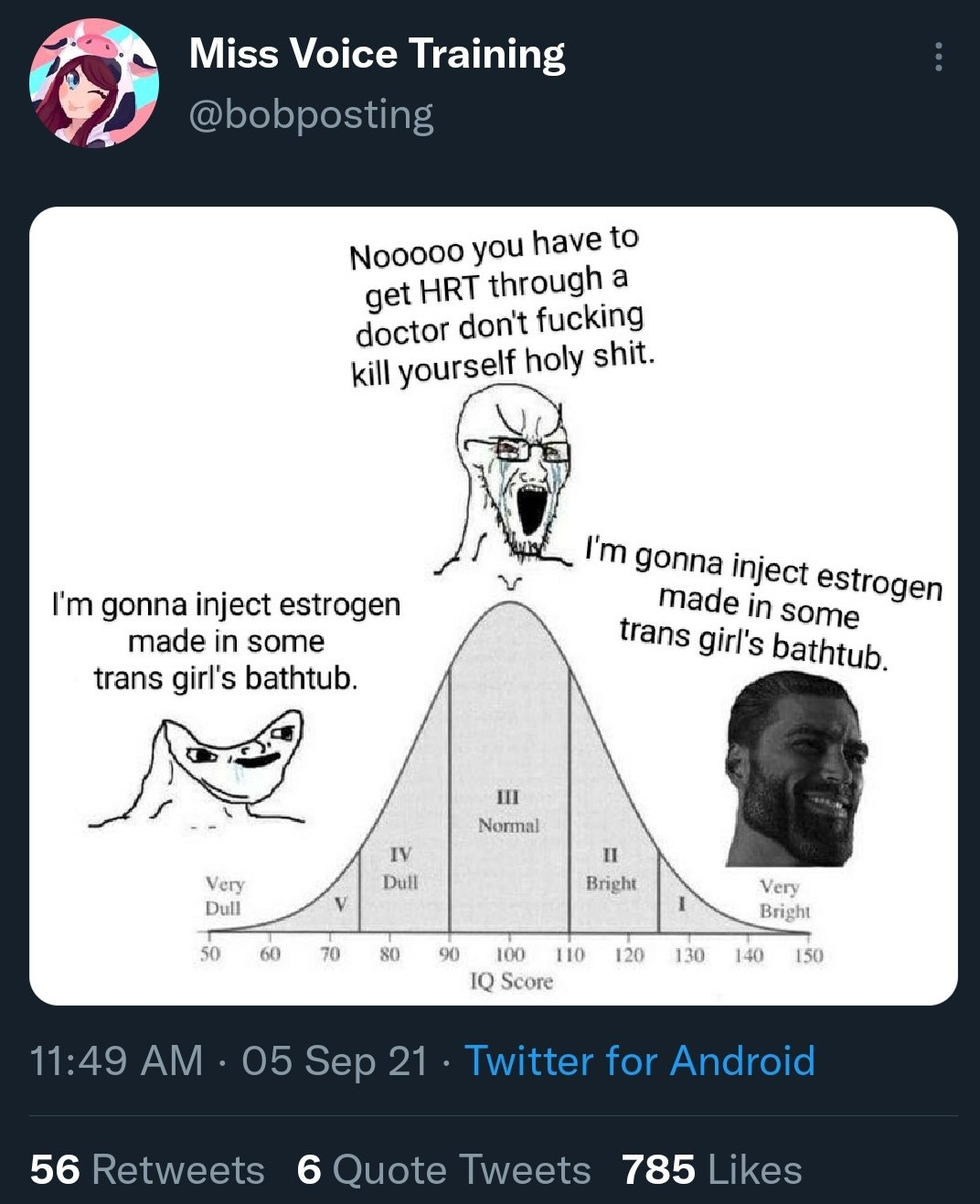The width and height of the screenshot is (980, 1204).
Task: Click the Twitter for Android source link
Action: tap(639, 1061)
